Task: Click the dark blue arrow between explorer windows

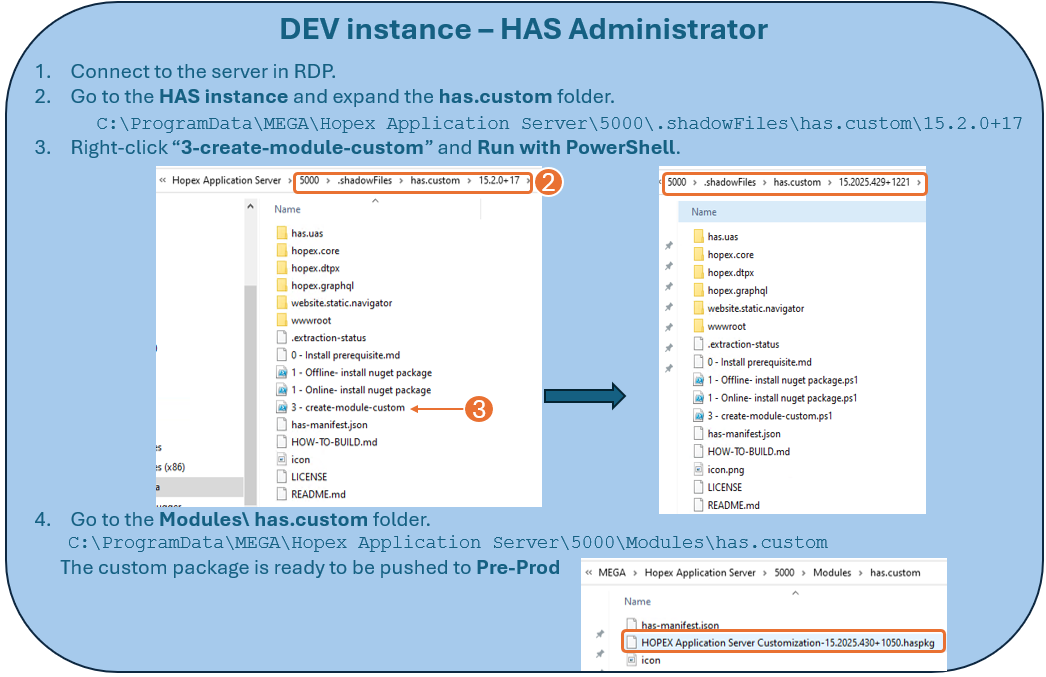Action: [x=584, y=397]
